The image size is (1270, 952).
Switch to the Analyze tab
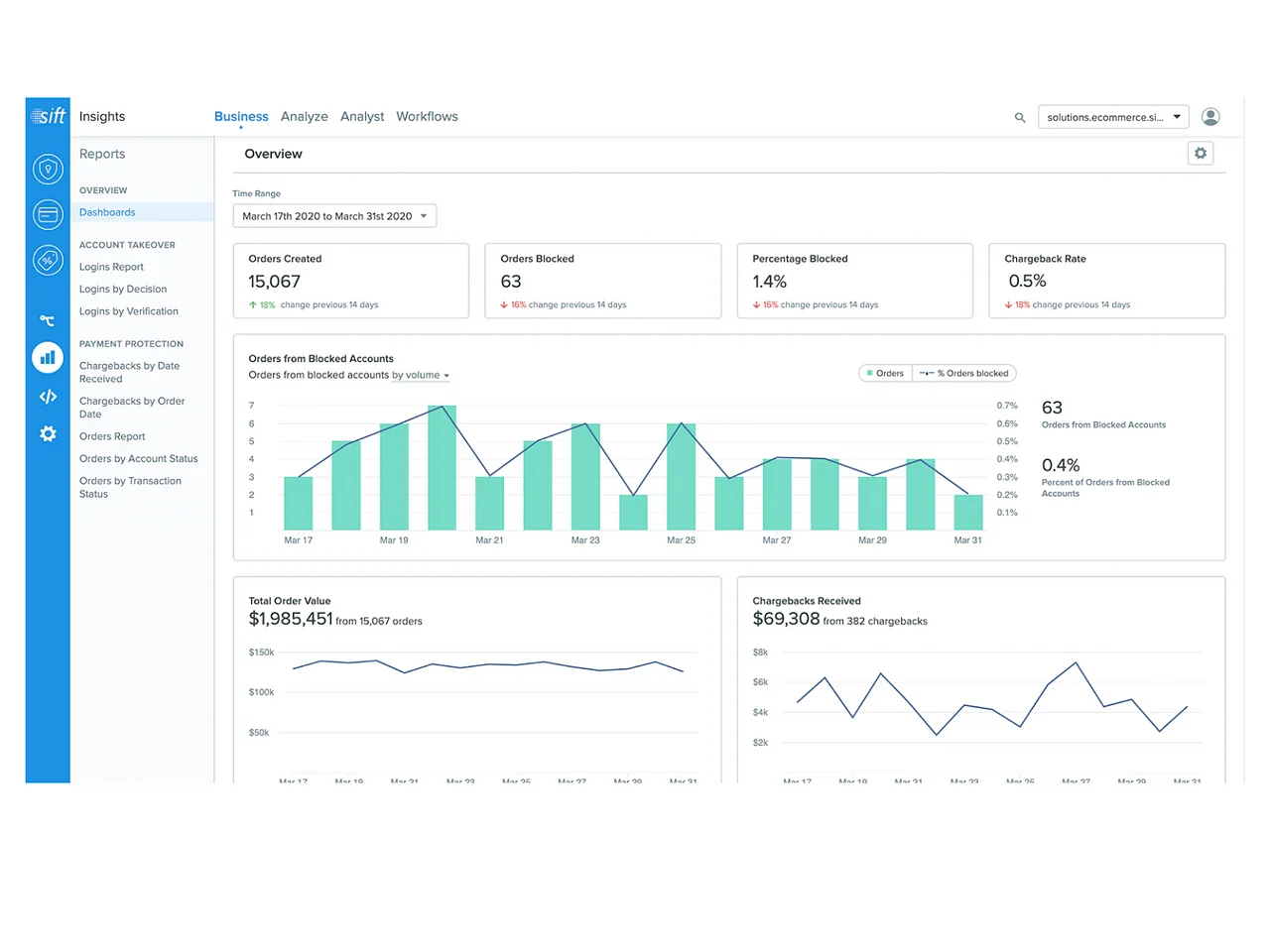(304, 117)
